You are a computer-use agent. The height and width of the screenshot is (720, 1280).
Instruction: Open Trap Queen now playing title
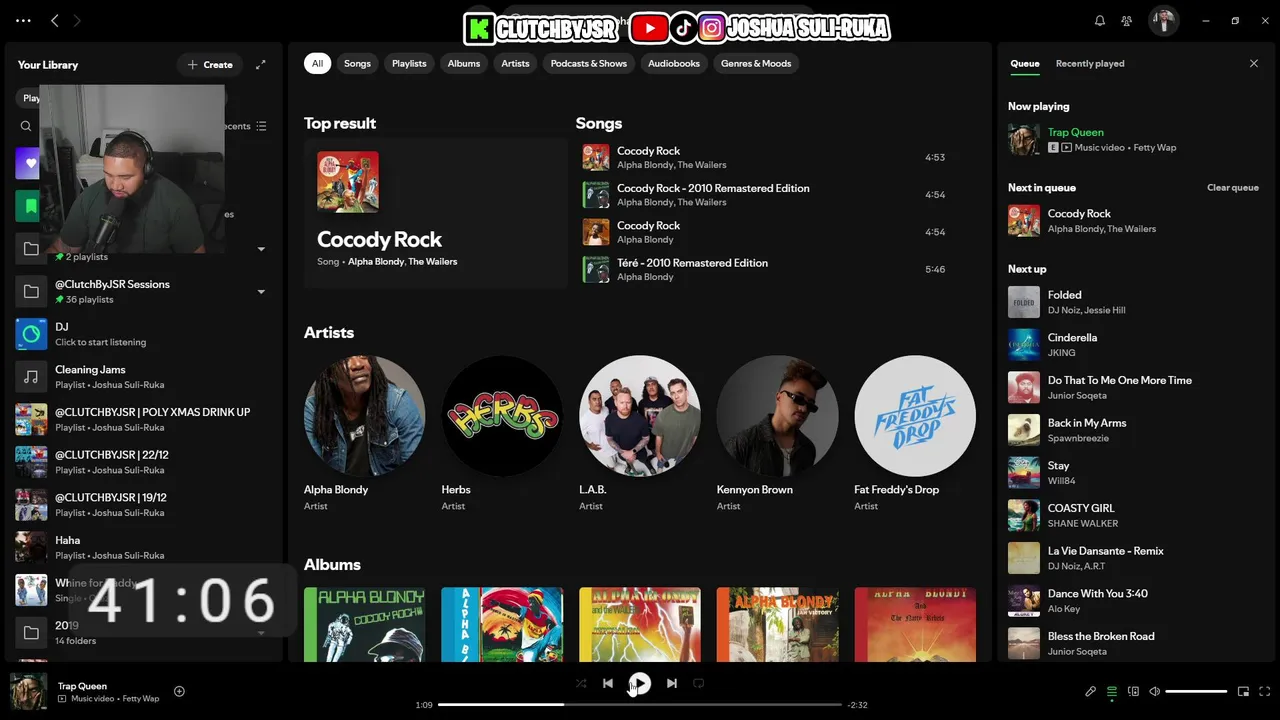coord(1076,132)
